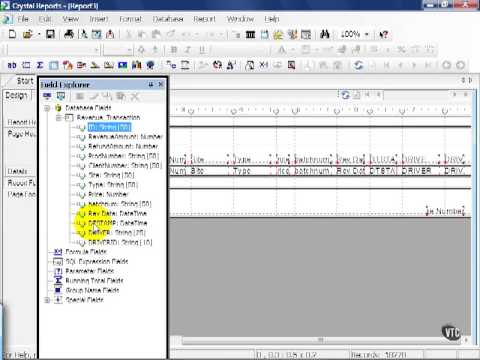Select the DRIVERID String field
This screenshot has width=480, height=360.
click(120, 242)
